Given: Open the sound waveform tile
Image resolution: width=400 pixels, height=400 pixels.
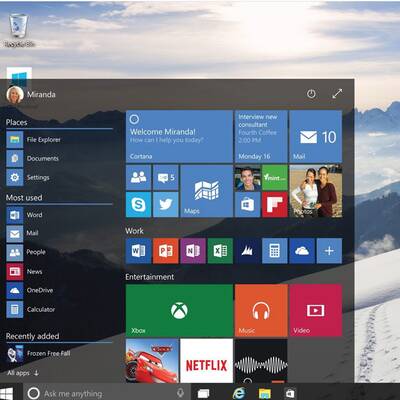Looking at the screenshot, I should (x=261, y=361).
